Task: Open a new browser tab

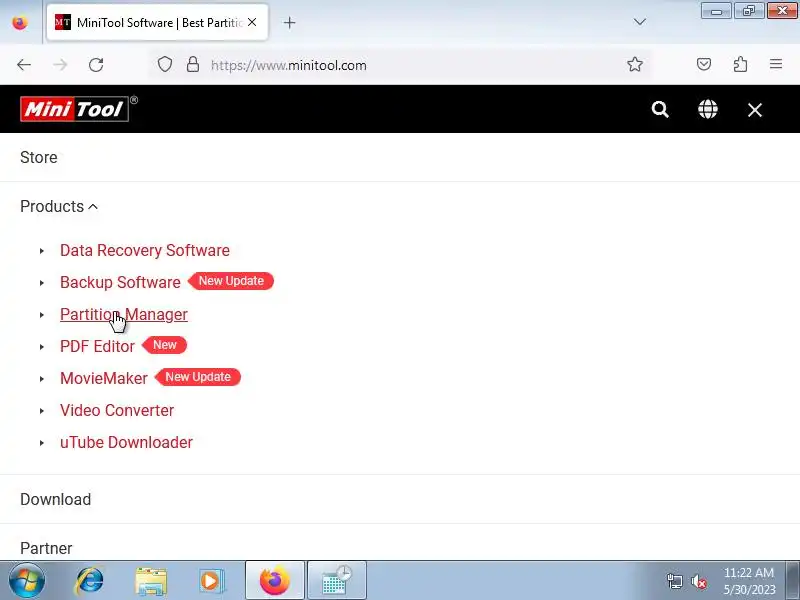Action: (x=289, y=22)
